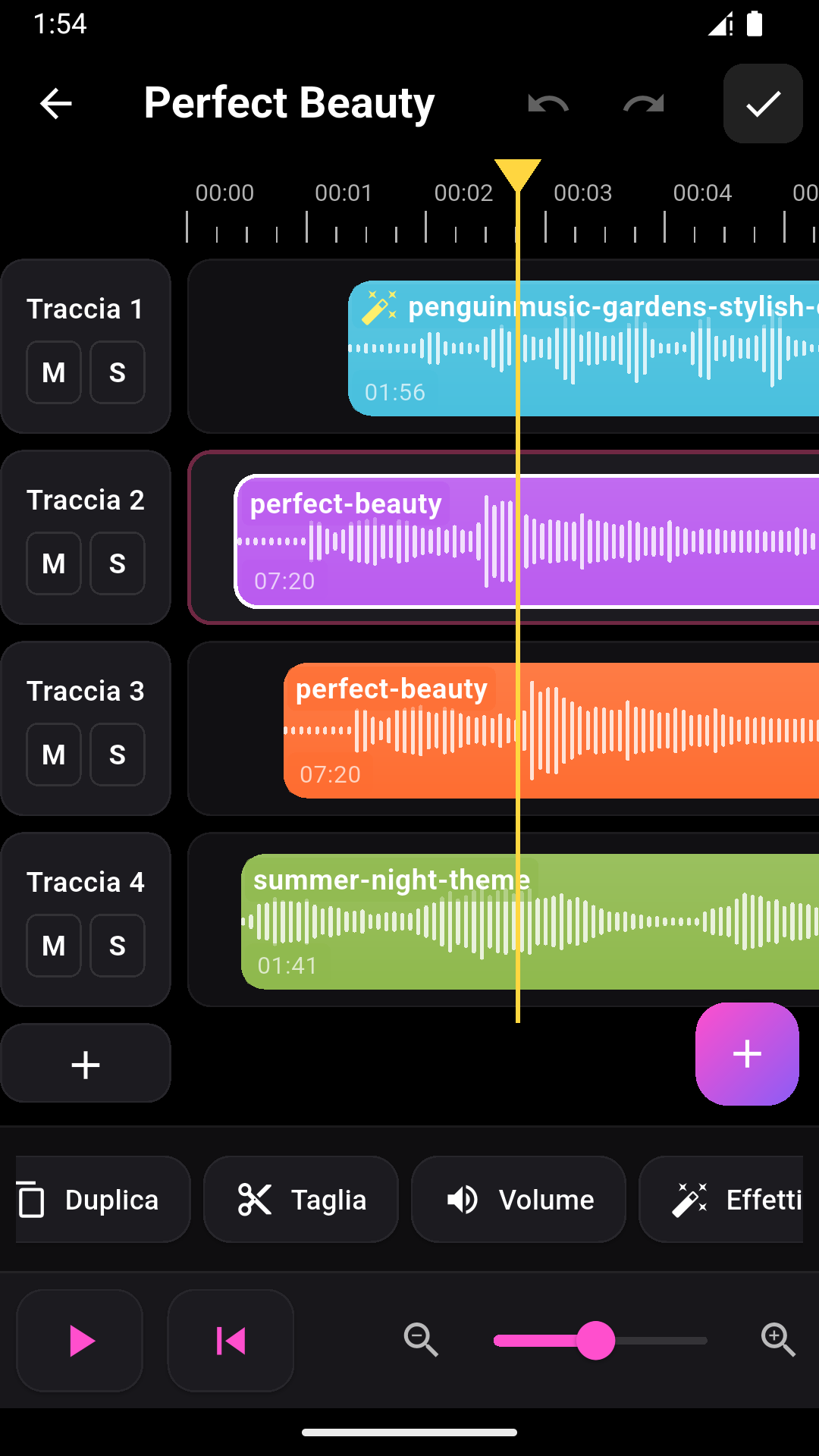Click the redo arrow icon
This screenshot has width=819, height=1456.
point(644,104)
